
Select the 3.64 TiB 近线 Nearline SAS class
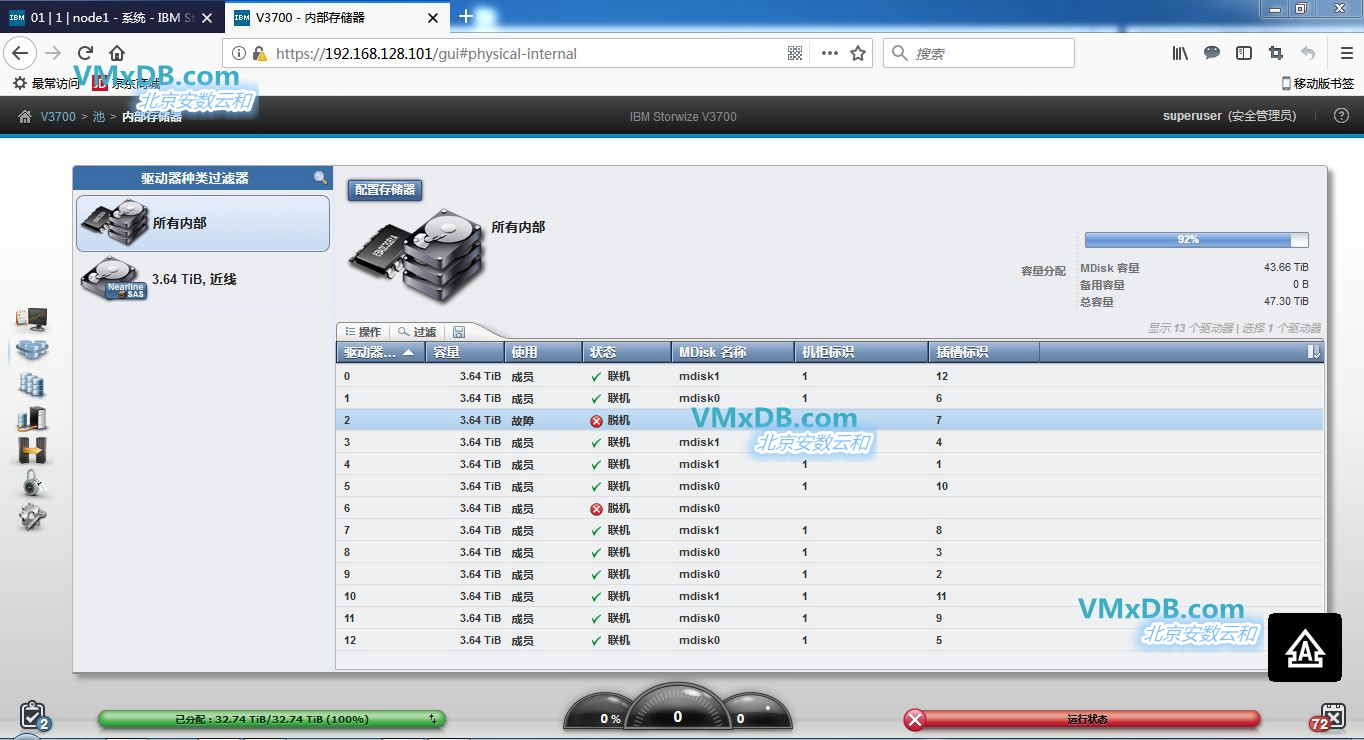[203, 279]
